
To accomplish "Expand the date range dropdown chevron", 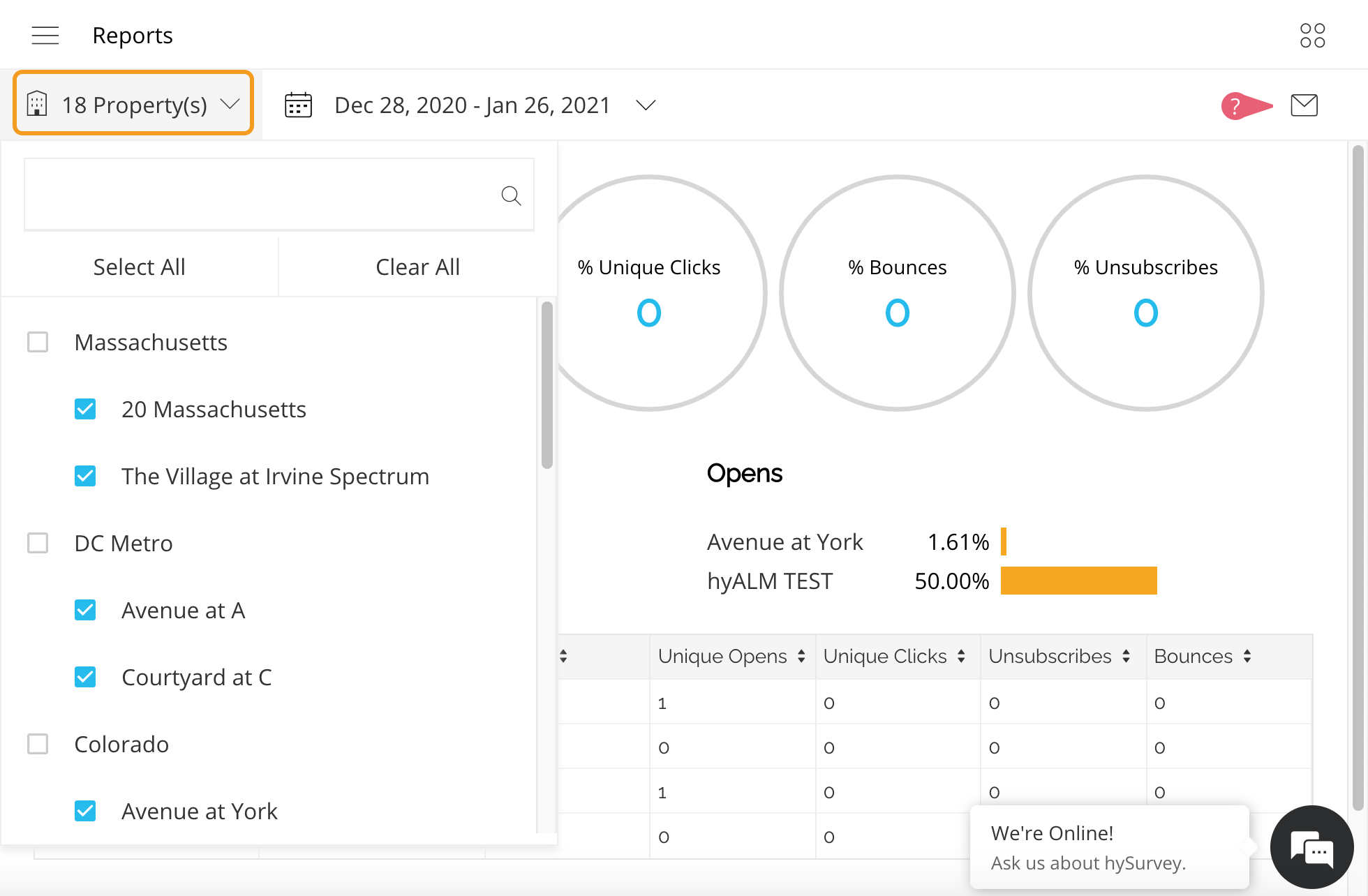I will click(x=646, y=105).
